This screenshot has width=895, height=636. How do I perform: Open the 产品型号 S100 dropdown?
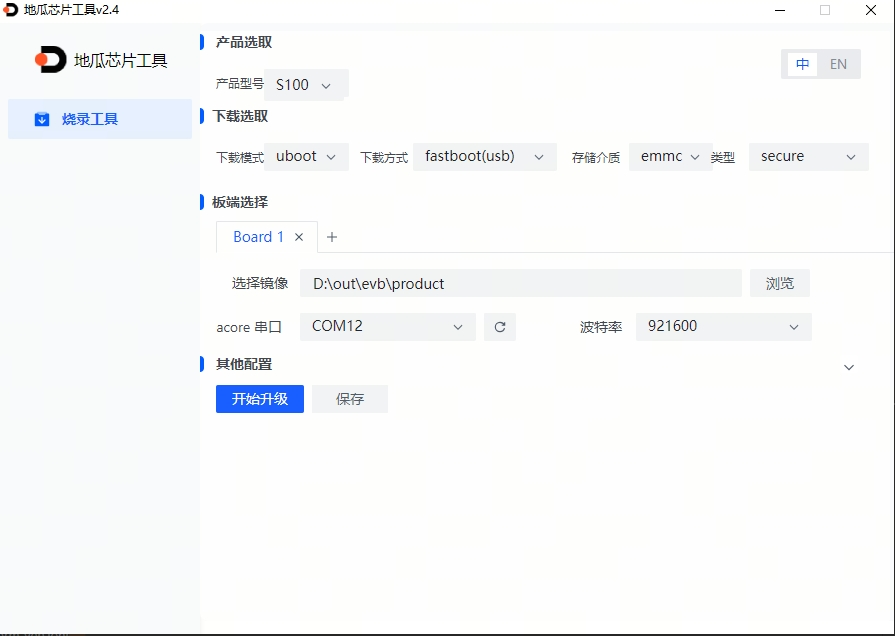click(x=307, y=85)
